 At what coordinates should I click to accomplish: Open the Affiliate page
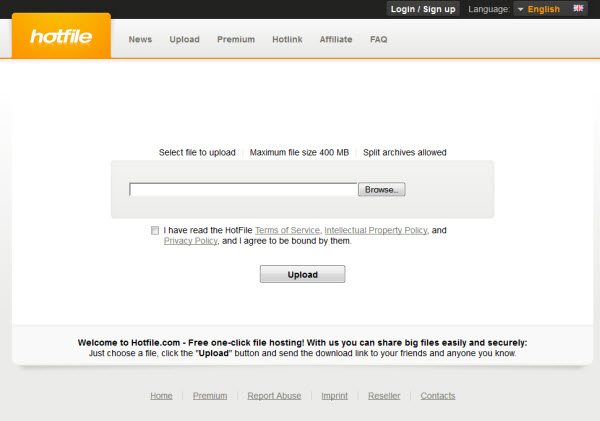click(x=336, y=39)
